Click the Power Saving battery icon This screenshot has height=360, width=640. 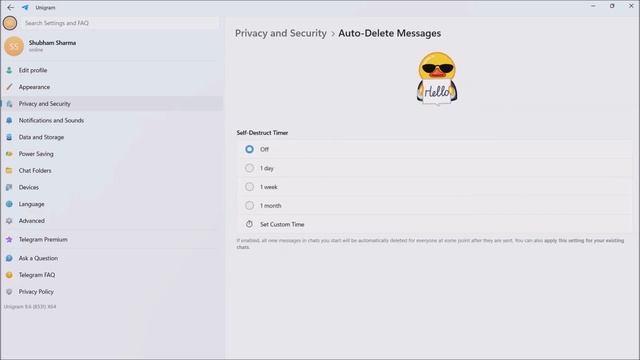tap(9, 154)
